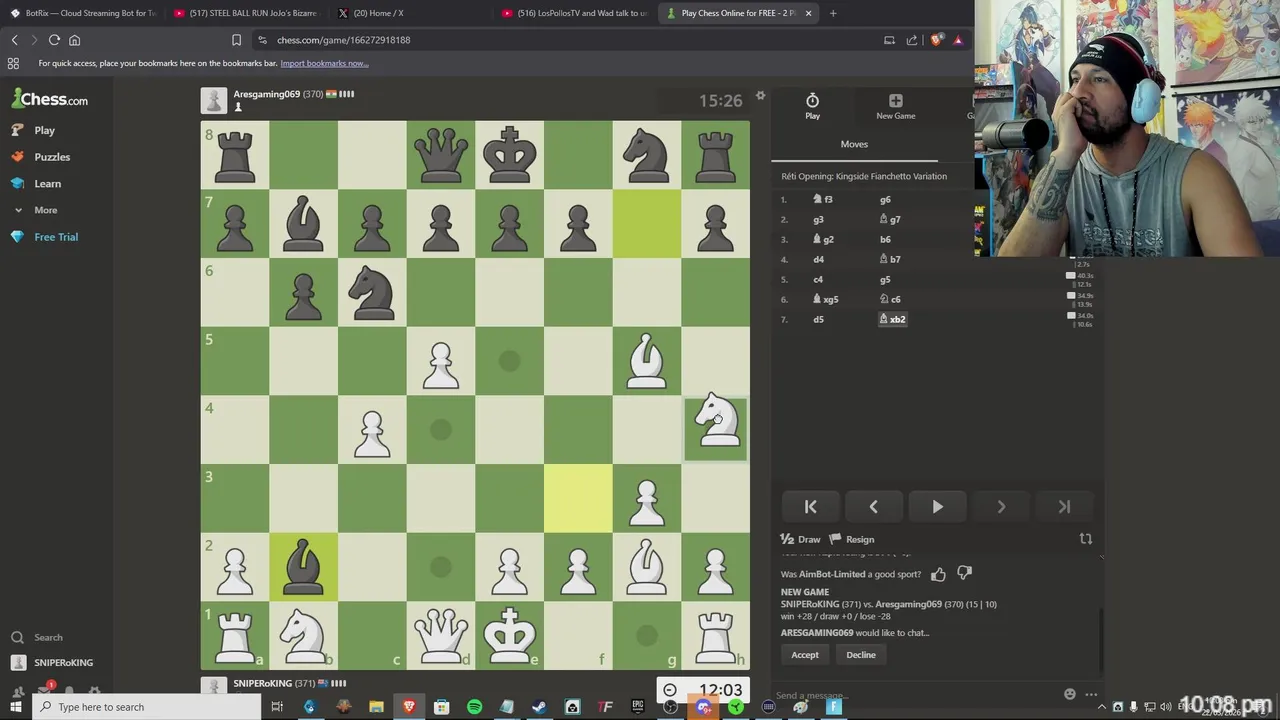Select move 6. Bxg5 in move list
Image resolution: width=1280 pixels, height=720 pixels.
pyautogui.click(x=826, y=299)
